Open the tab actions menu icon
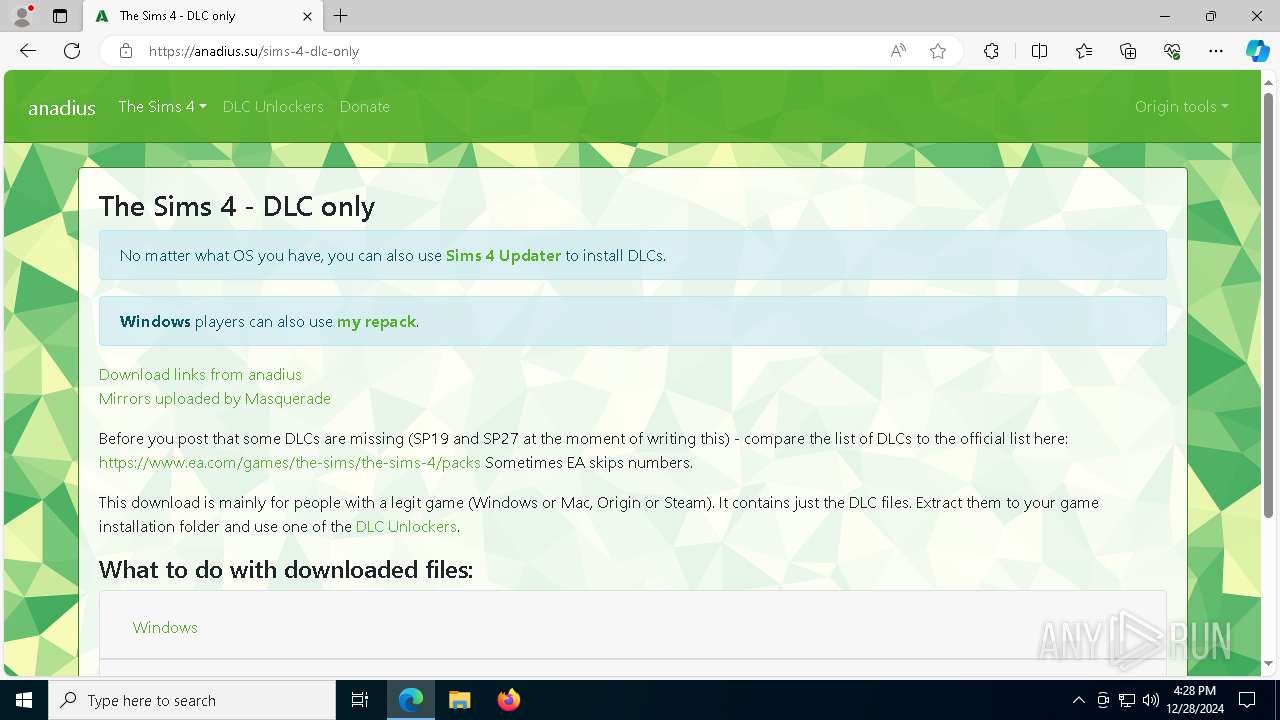1280x720 pixels. 60,16
